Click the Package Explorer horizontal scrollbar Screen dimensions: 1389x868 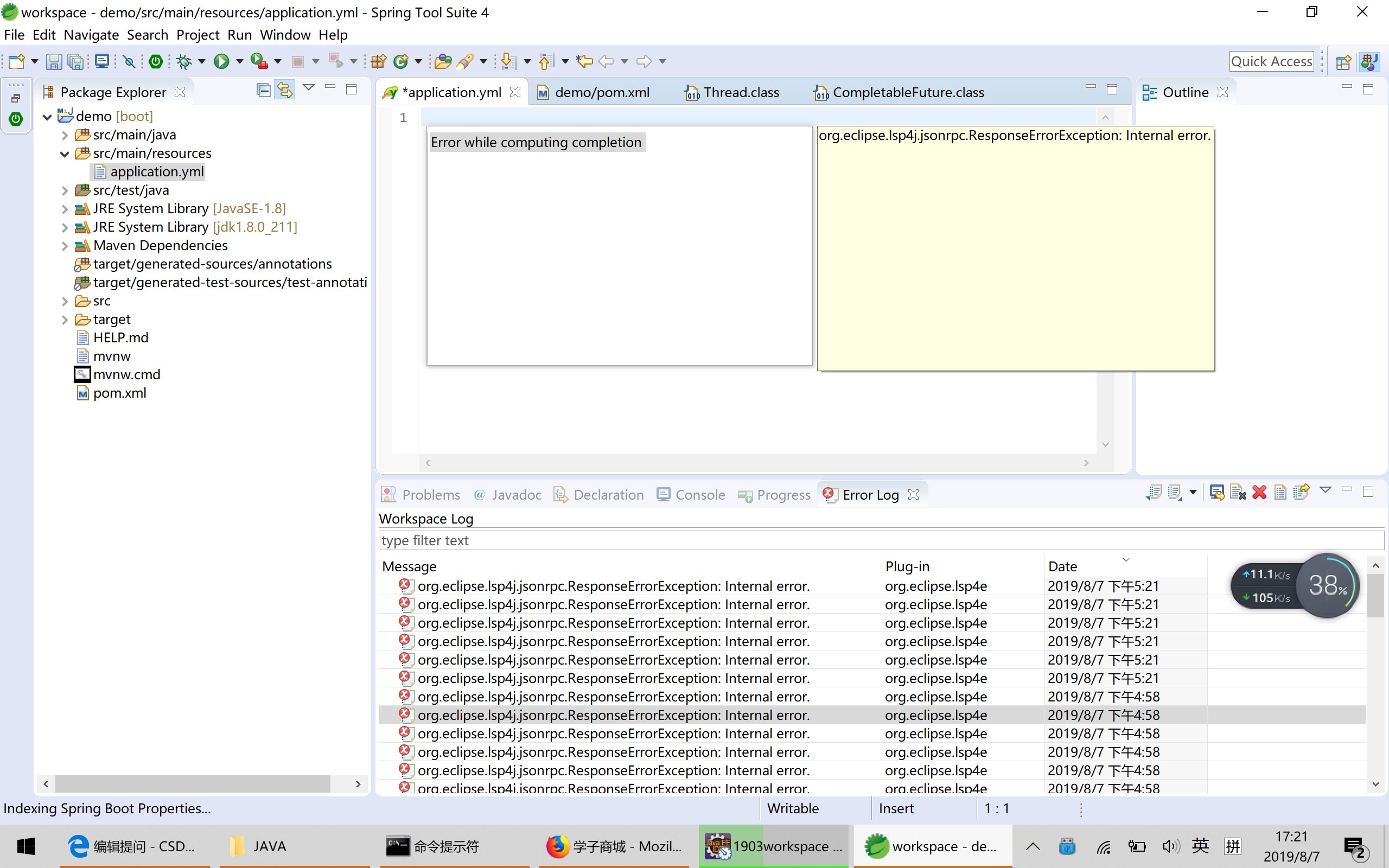tap(202, 783)
